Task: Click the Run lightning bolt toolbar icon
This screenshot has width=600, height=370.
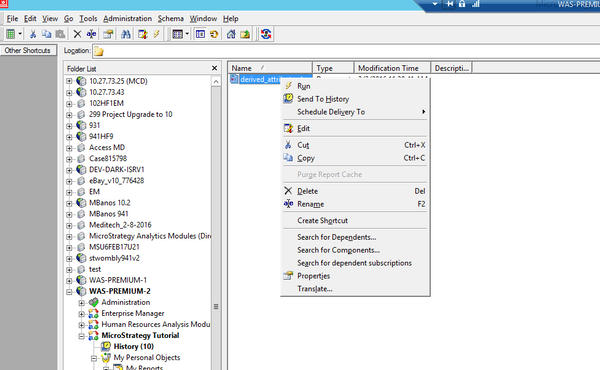Action: (157, 34)
